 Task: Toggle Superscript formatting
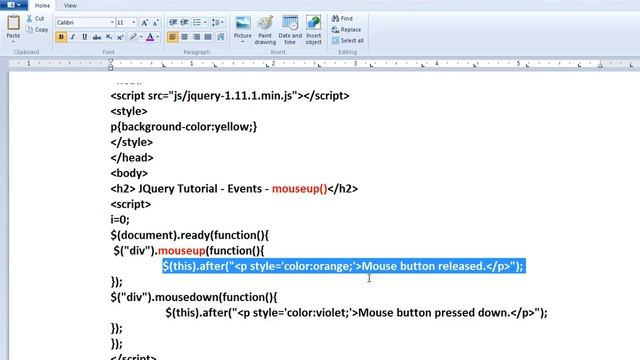[120, 37]
